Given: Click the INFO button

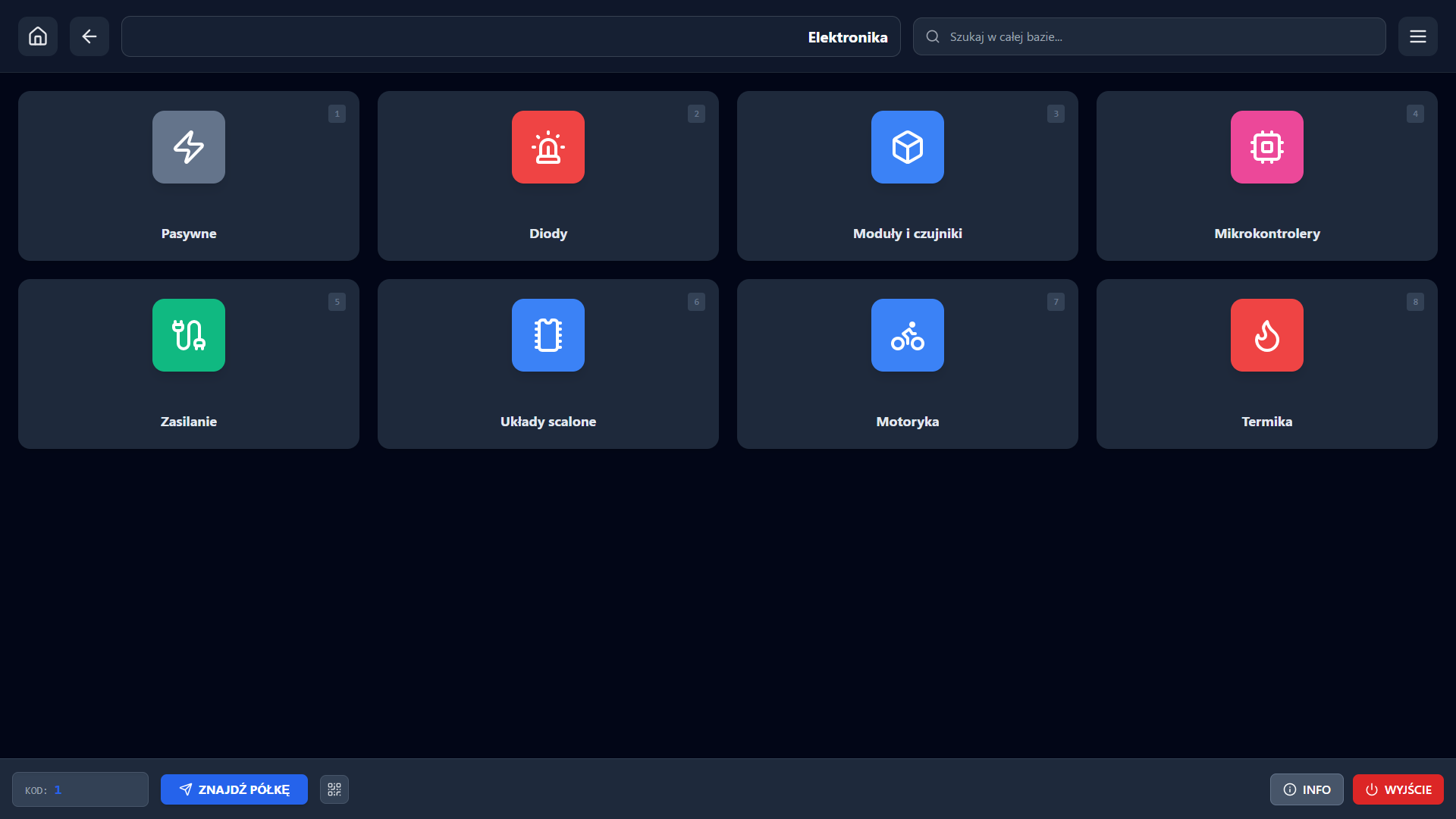Looking at the screenshot, I should coord(1306,789).
